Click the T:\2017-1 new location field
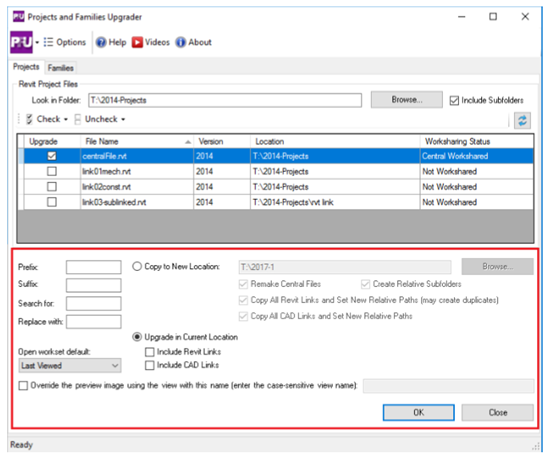This screenshot has height=457, width=550. [345, 267]
